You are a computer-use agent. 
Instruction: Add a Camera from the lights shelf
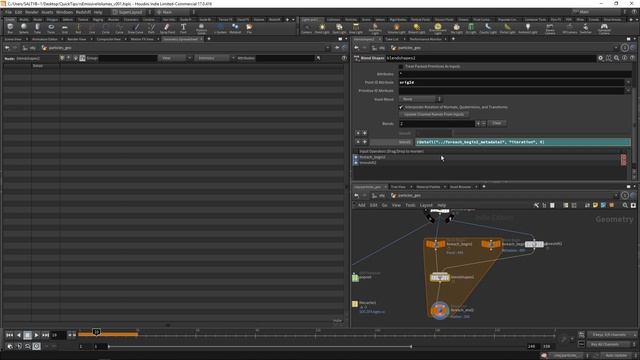(307, 28)
